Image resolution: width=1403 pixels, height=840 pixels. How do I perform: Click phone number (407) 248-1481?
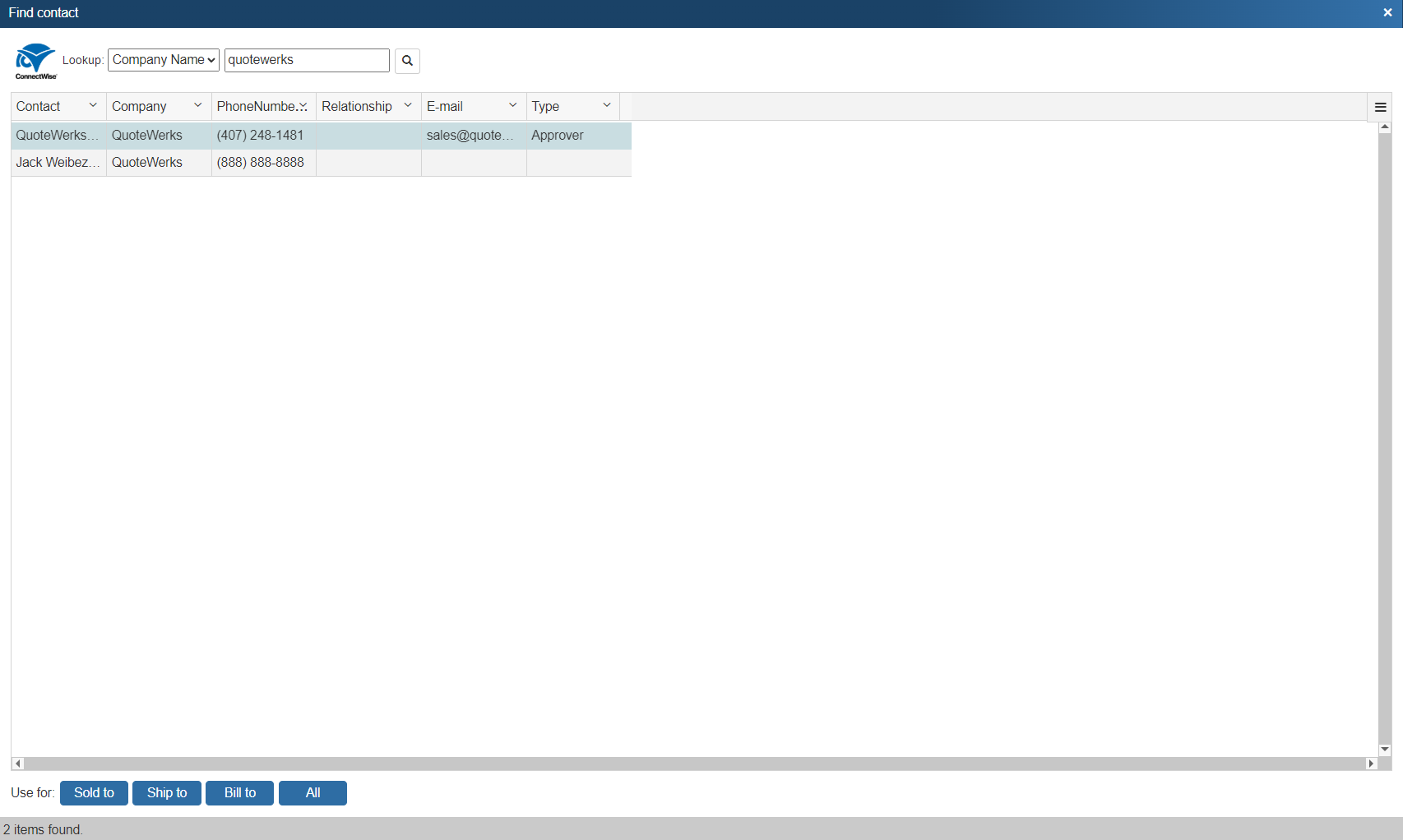coord(260,136)
